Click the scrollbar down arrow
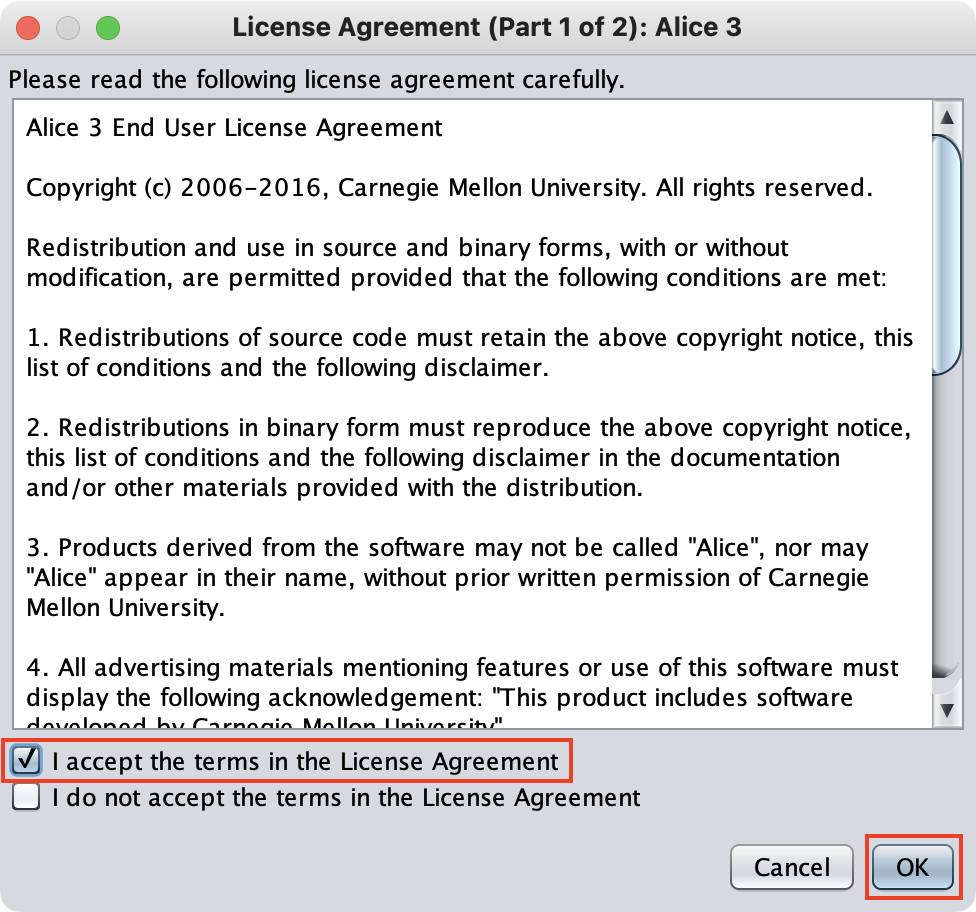Screen dimensions: 976x912 coord(947,710)
